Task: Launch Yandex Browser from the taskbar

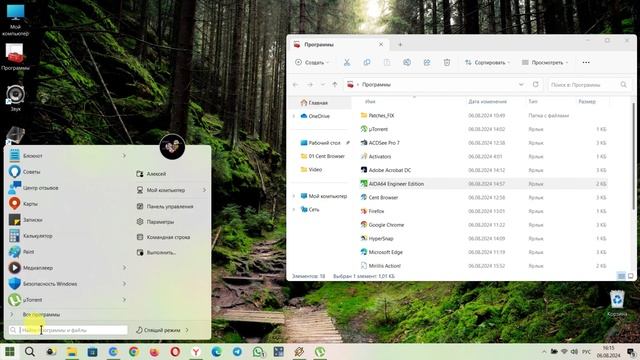Action: (x=196, y=351)
